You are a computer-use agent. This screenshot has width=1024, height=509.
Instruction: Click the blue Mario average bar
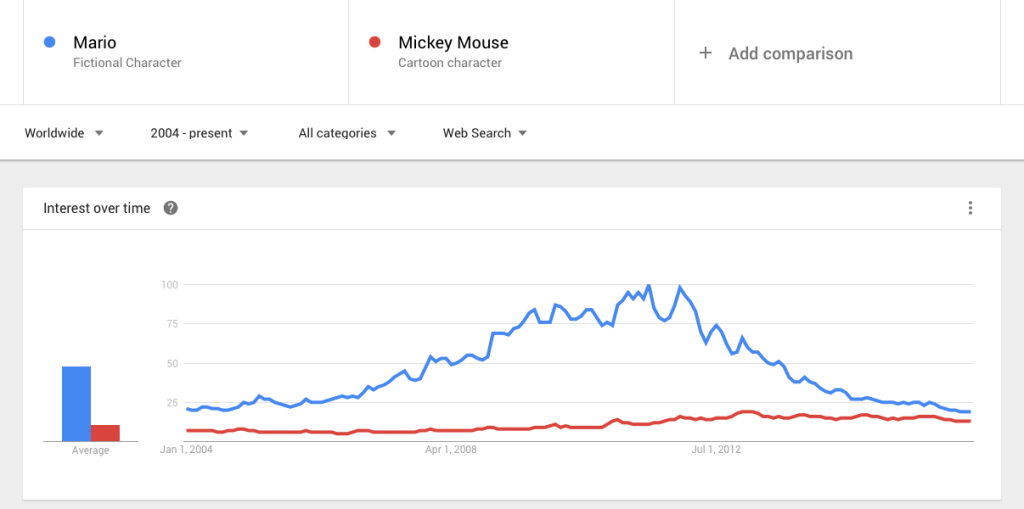coord(76,404)
